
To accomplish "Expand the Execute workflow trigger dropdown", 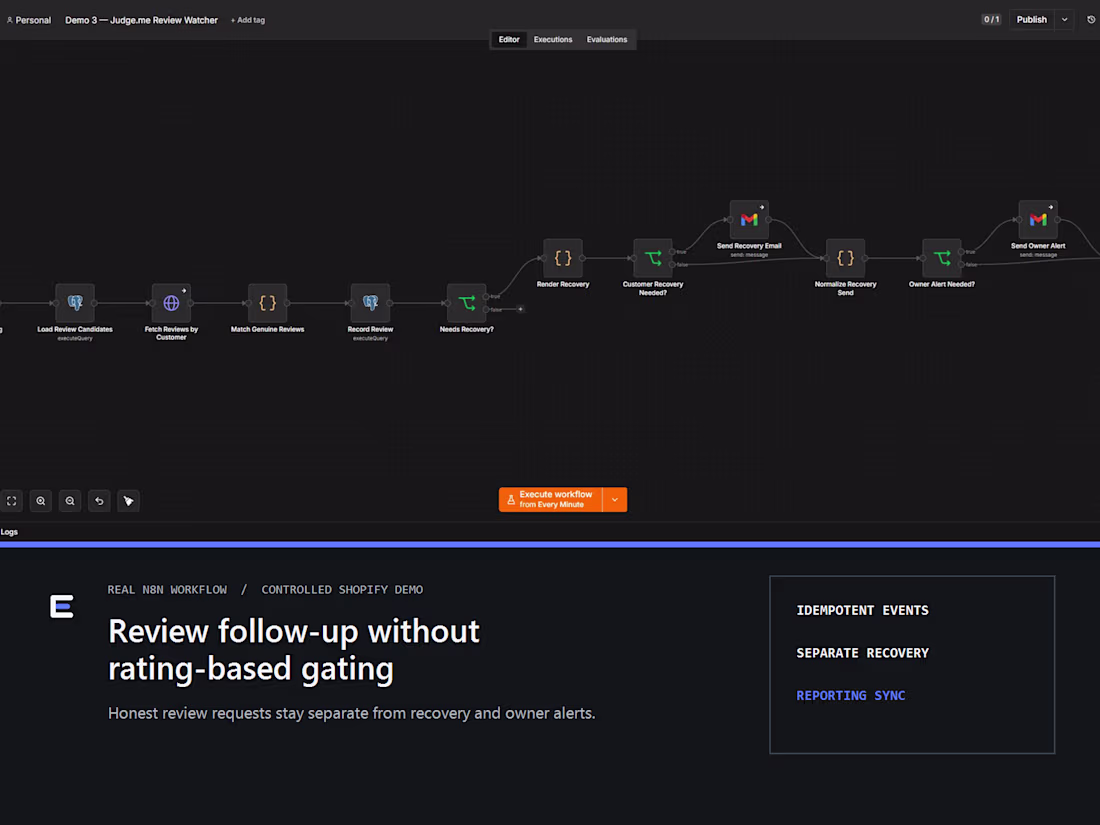I will pyautogui.click(x=615, y=499).
